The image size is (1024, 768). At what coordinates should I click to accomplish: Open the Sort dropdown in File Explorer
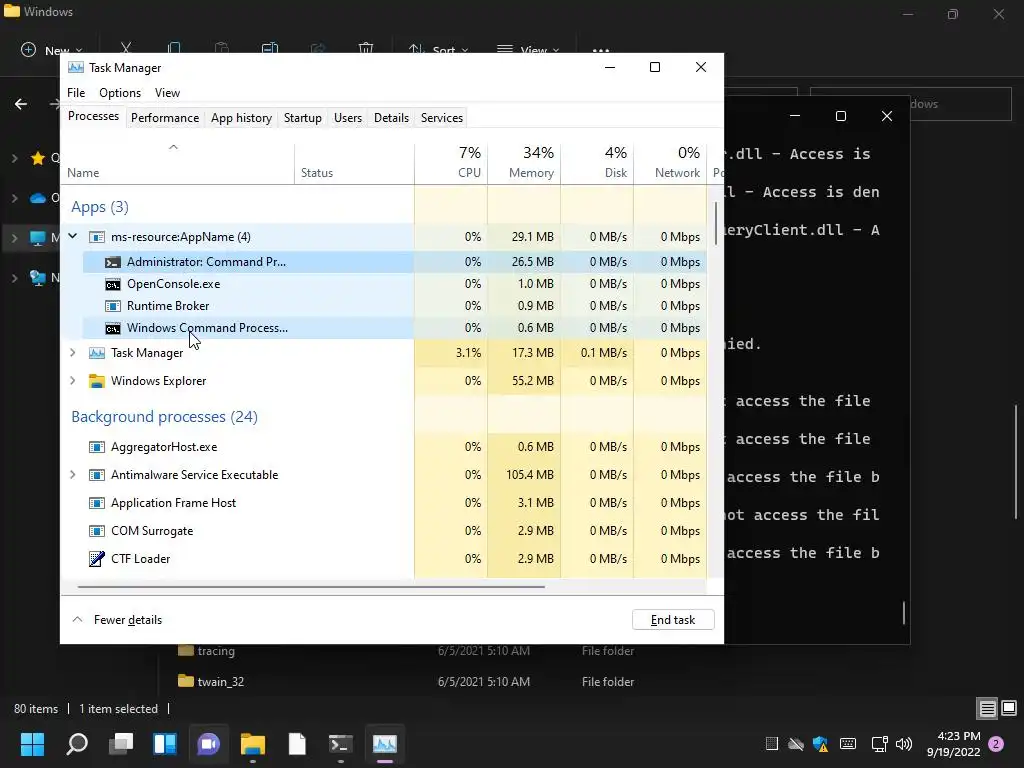pyautogui.click(x=438, y=50)
